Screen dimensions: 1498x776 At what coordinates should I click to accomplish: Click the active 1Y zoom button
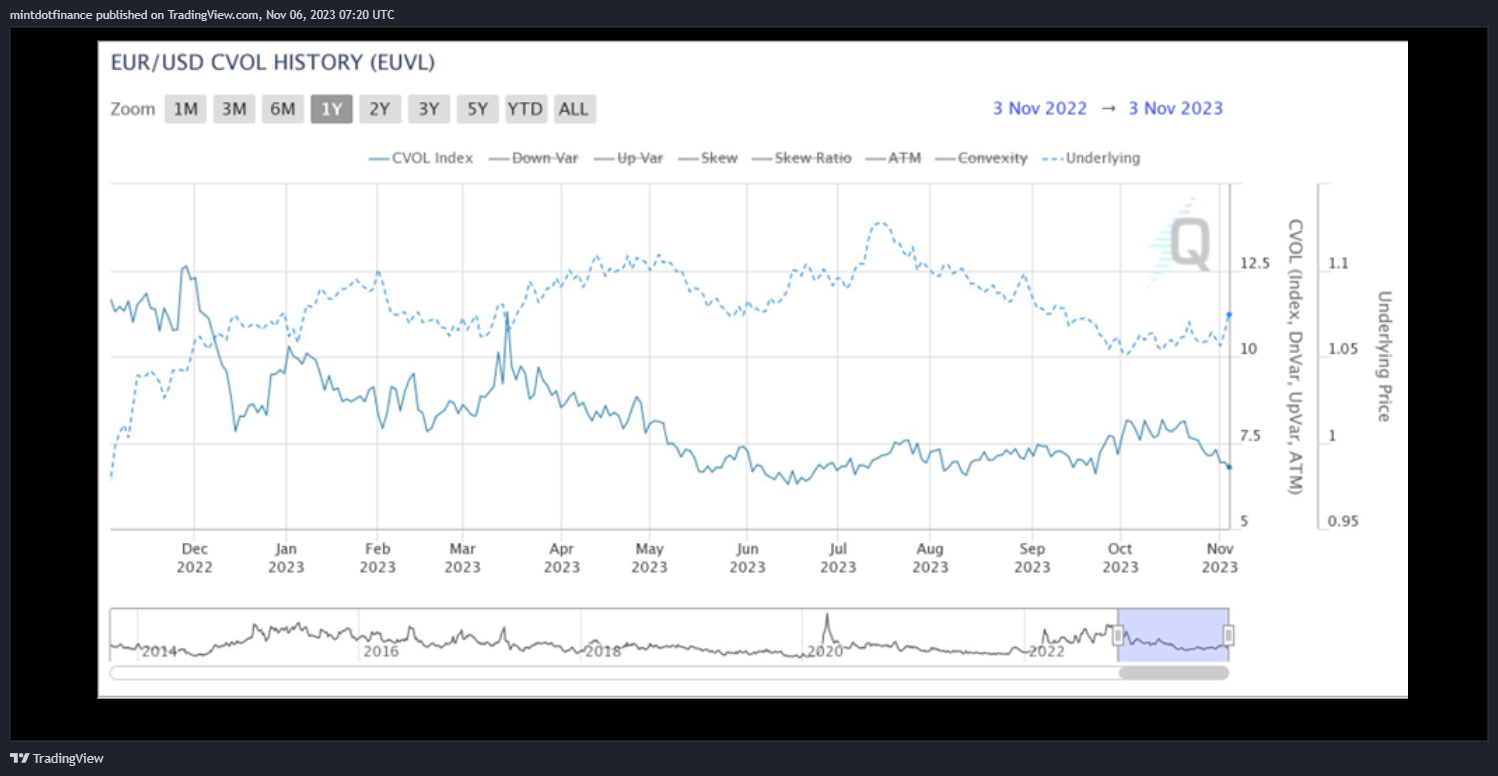[x=332, y=109]
